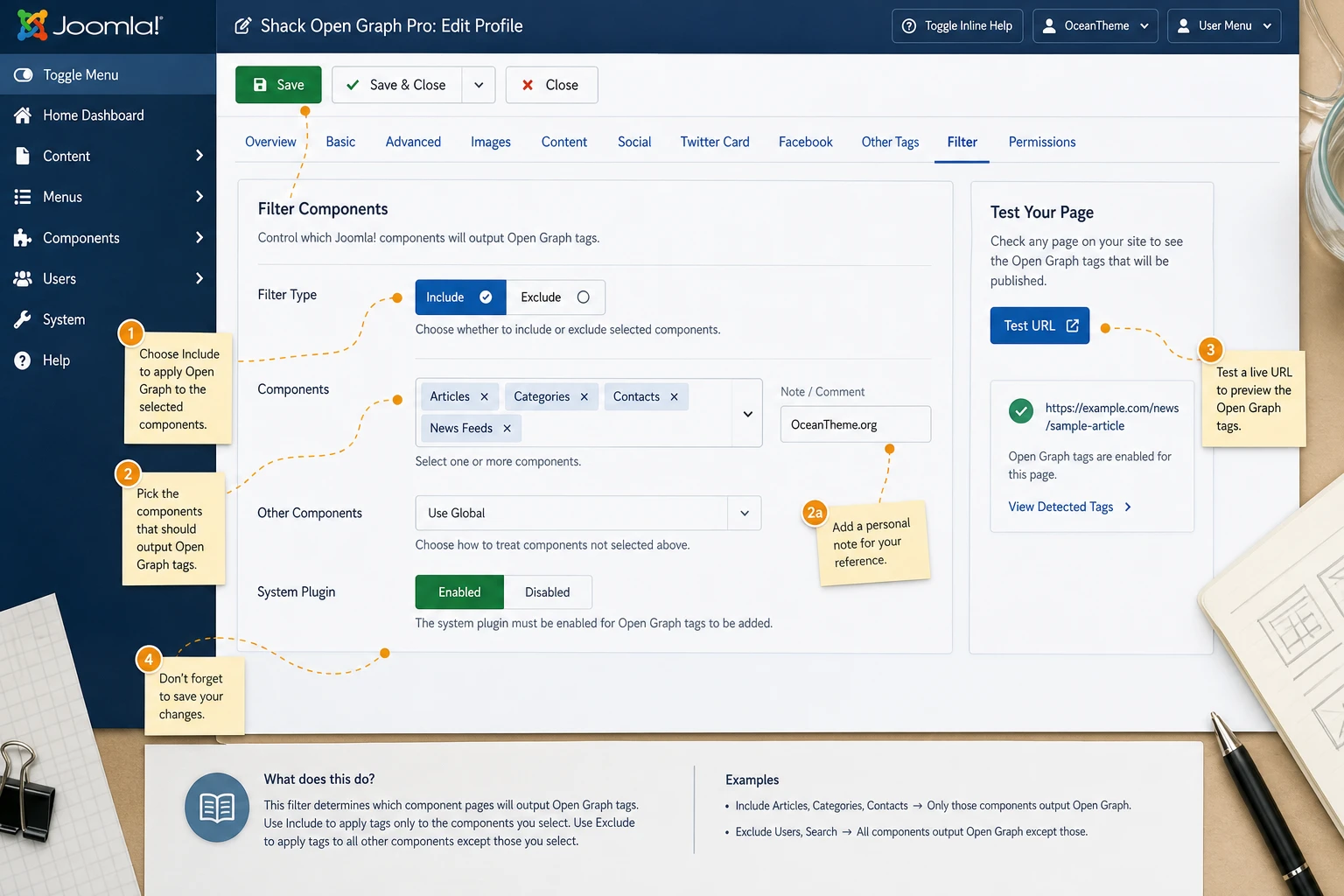Click the Help item in sidebar

point(108,360)
